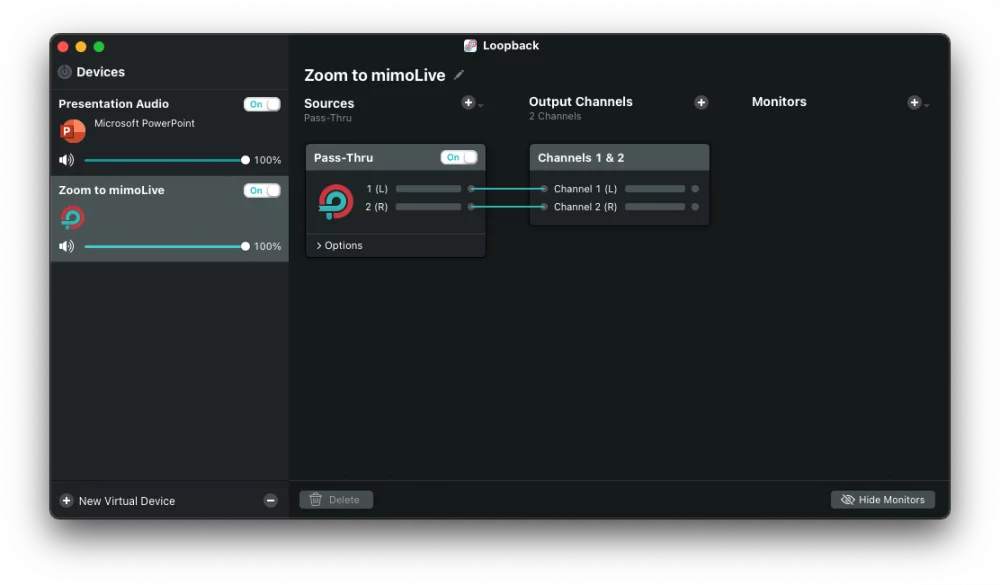
Task: Click the Zoom to mimoLive title text
Action: point(374,75)
